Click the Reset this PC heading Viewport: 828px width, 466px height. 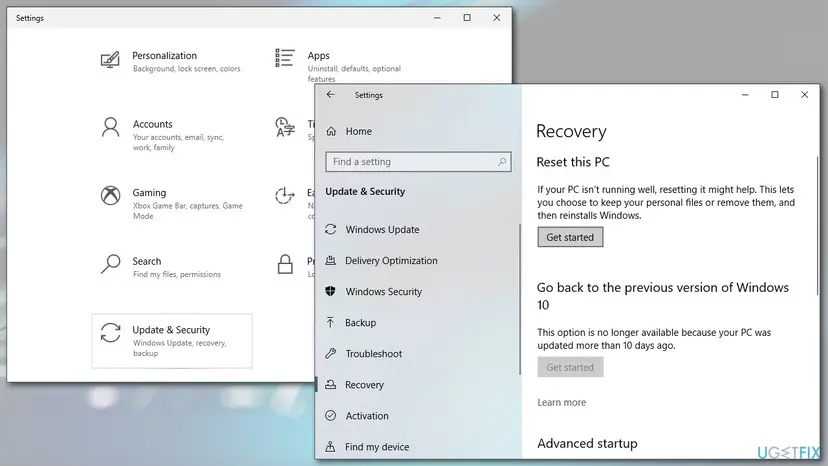coord(573,162)
